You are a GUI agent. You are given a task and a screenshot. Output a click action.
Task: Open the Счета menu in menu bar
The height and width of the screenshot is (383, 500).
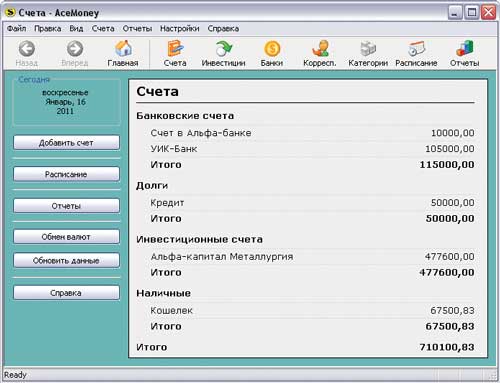(x=103, y=29)
